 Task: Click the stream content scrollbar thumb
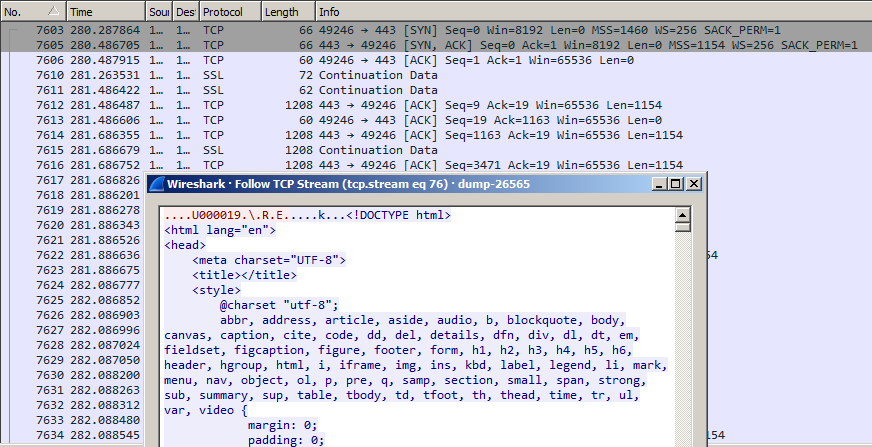(683, 226)
